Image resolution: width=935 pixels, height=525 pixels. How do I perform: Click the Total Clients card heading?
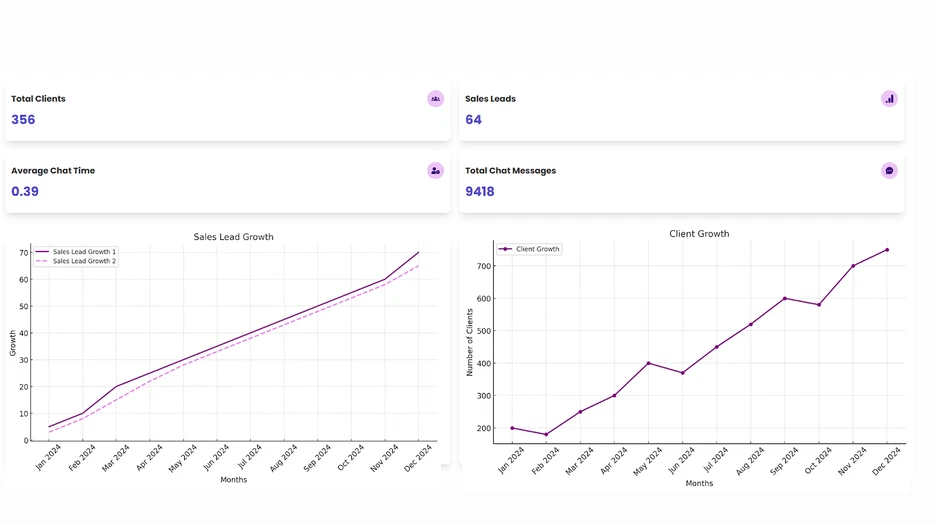tap(38, 99)
